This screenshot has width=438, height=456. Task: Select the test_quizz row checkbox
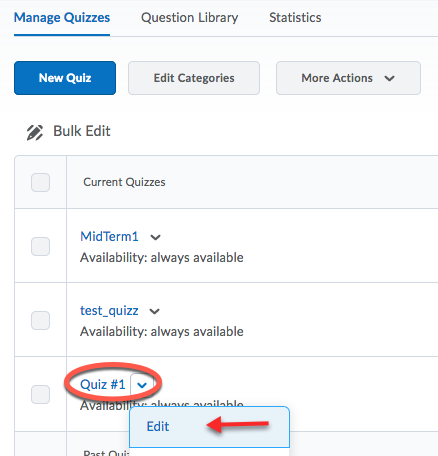40,320
